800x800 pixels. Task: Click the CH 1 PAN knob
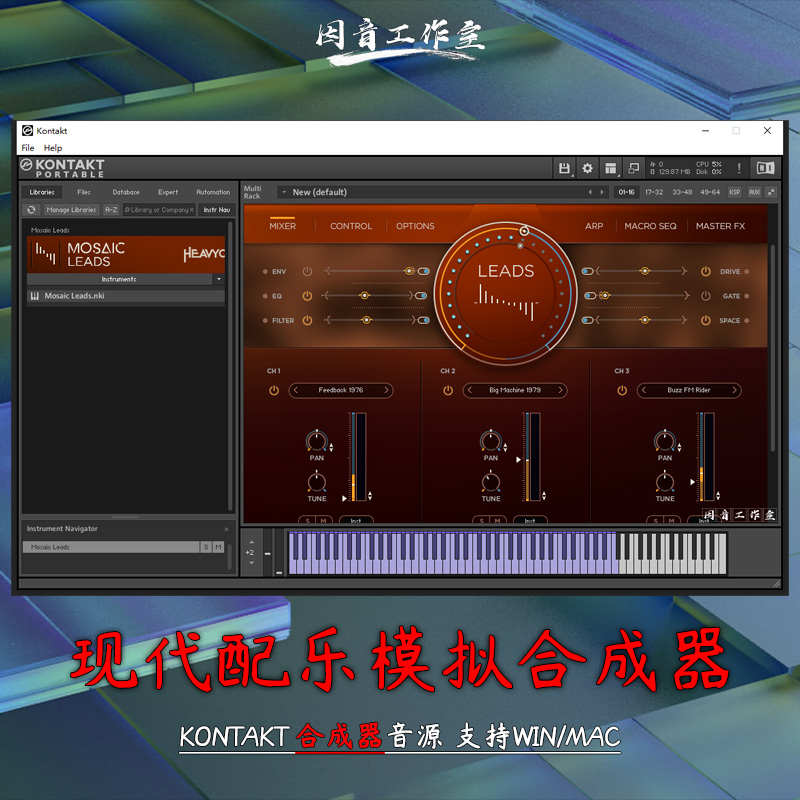pos(317,441)
